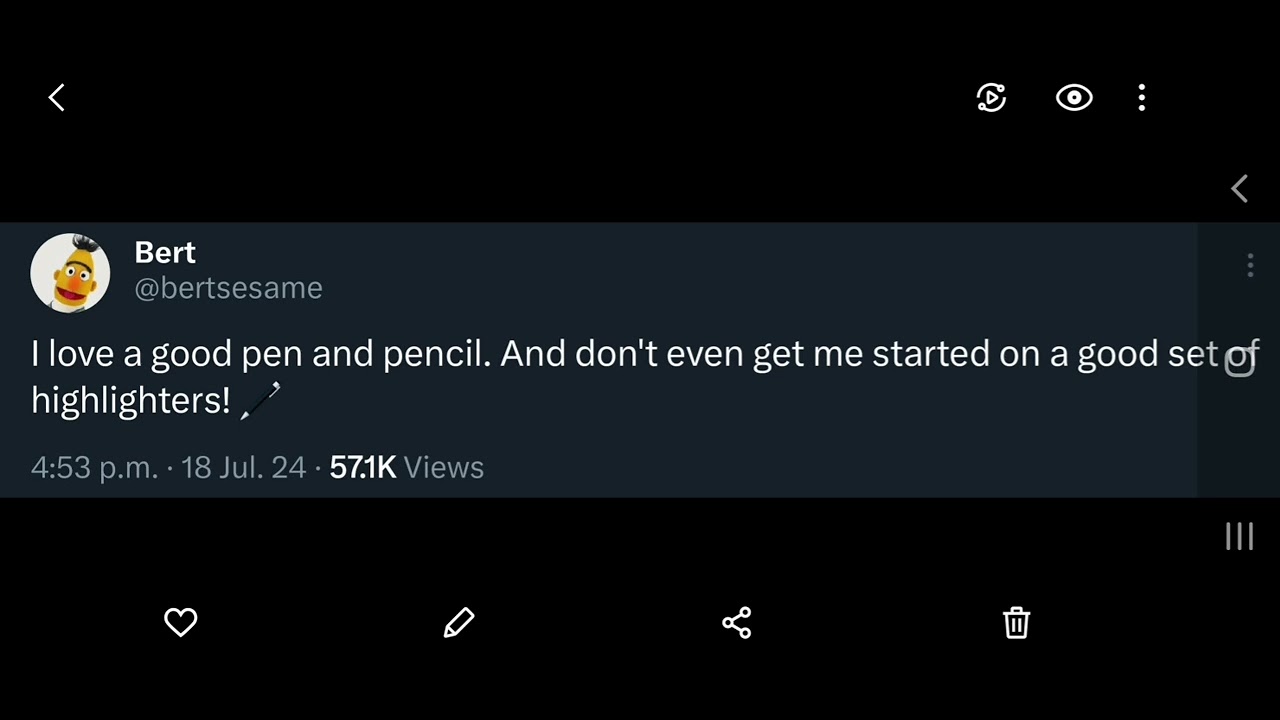Expand the side panel chevron handle

[x=1240, y=188]
